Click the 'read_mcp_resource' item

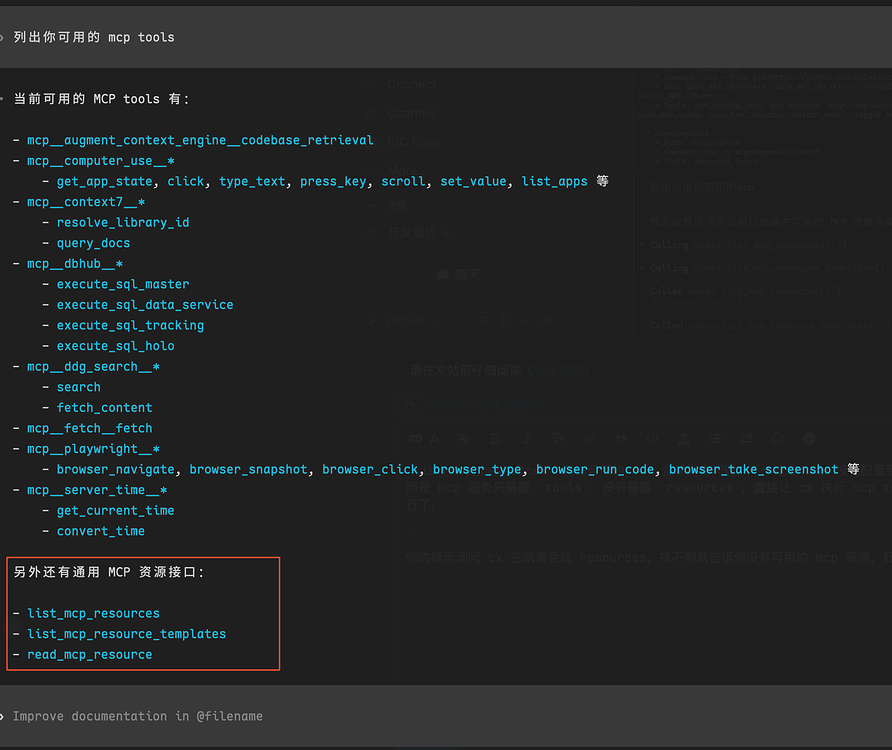[90, 654]
